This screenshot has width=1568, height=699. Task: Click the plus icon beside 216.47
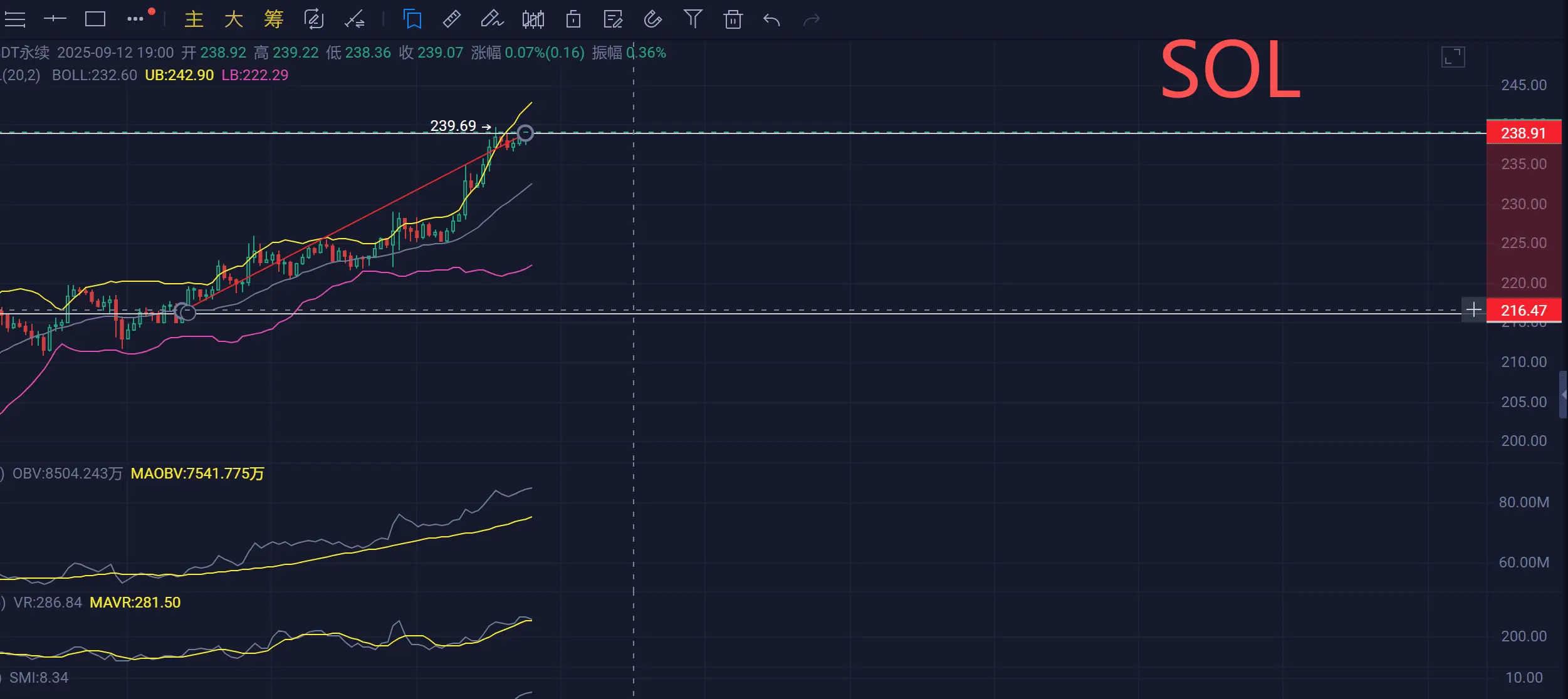tap(1474, 309)
